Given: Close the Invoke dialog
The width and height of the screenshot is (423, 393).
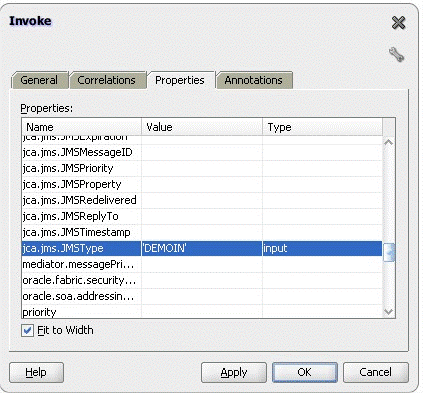Looking at the screenshot, I should pyautogui.click(x=398, y=23).
